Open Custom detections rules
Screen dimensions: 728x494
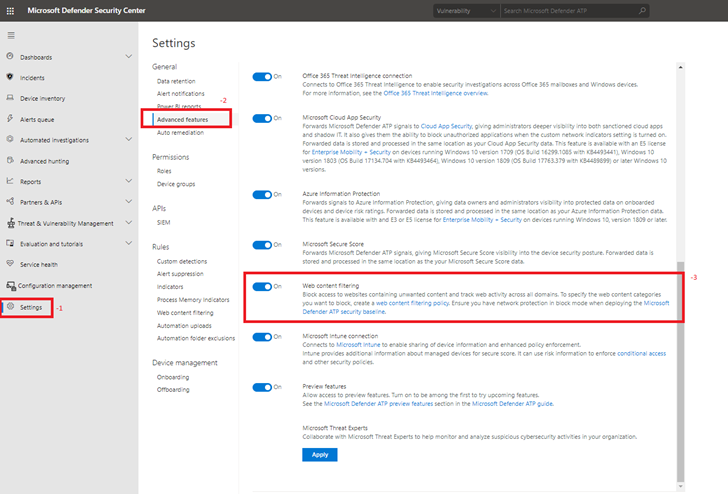[182, 261]
